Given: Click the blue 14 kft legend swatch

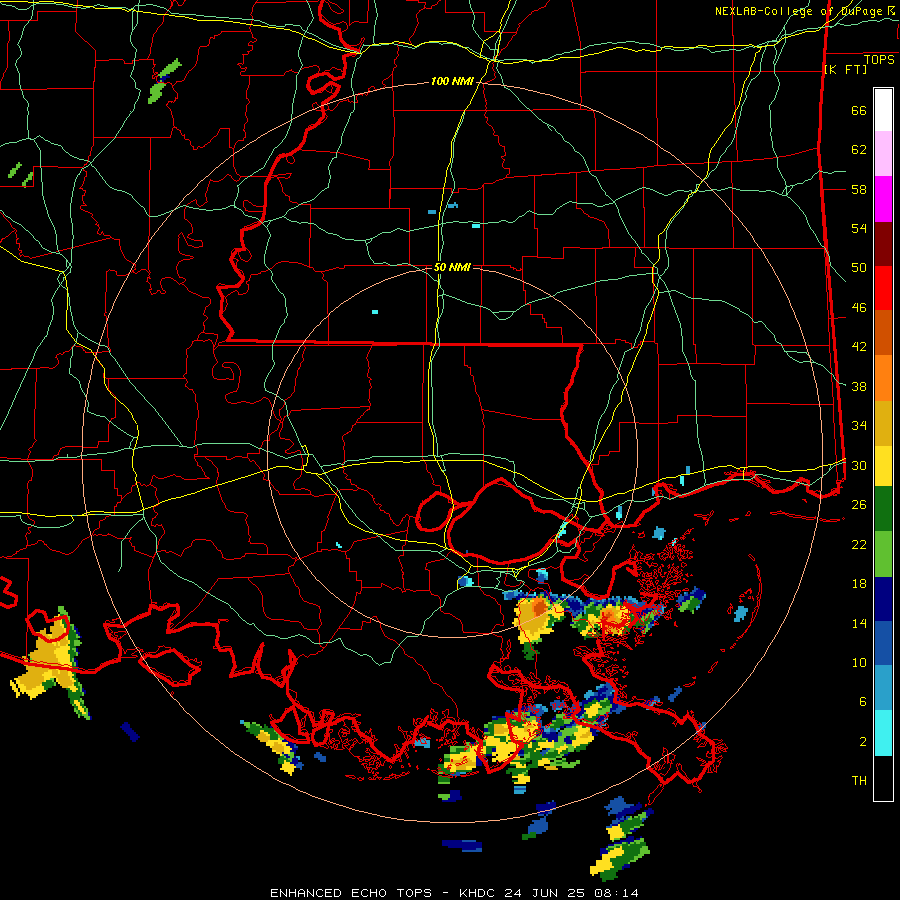Looking at the screenshot, I should pyautogui.click(x=883, y=643).
